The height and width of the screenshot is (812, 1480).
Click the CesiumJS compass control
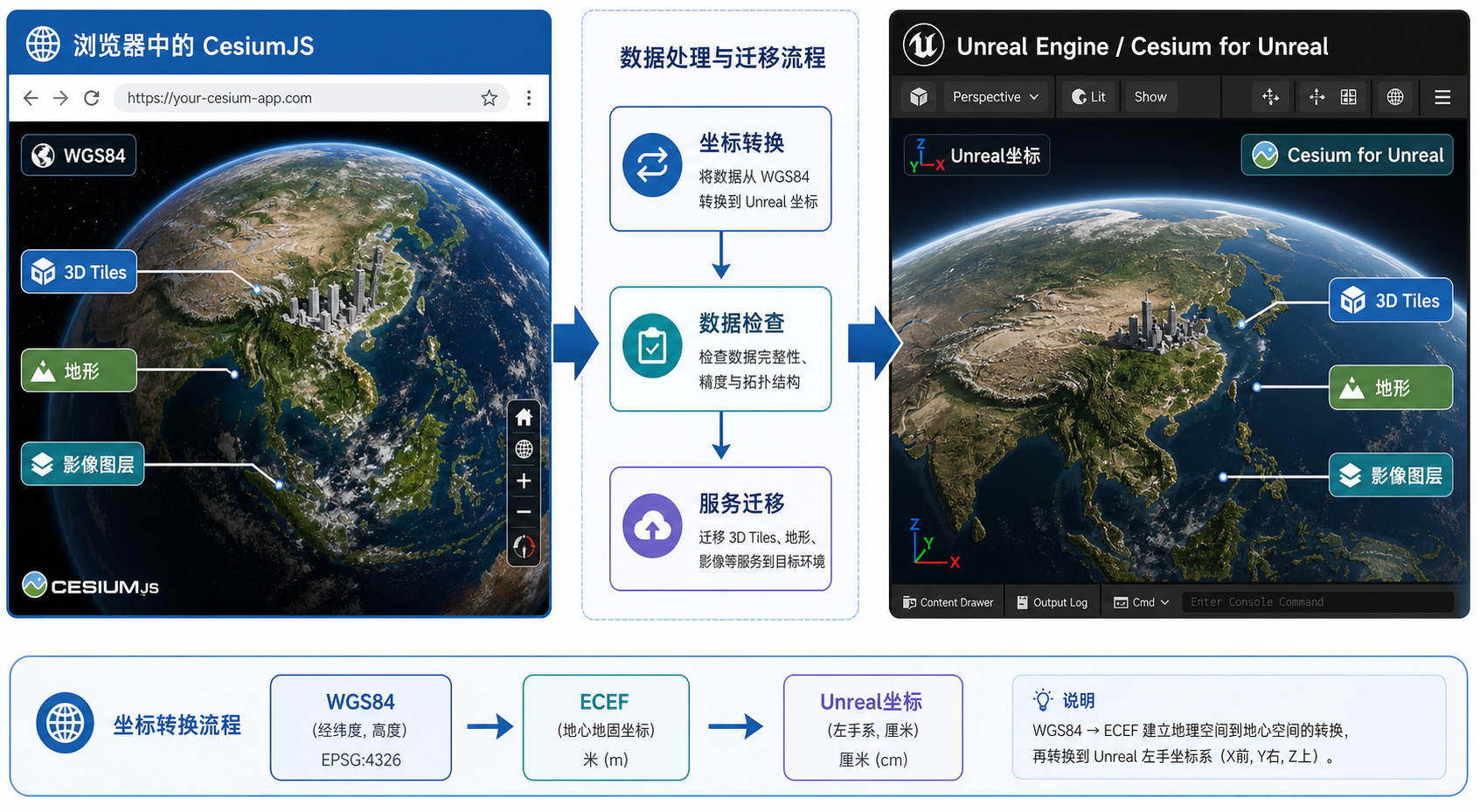[524, 546]
